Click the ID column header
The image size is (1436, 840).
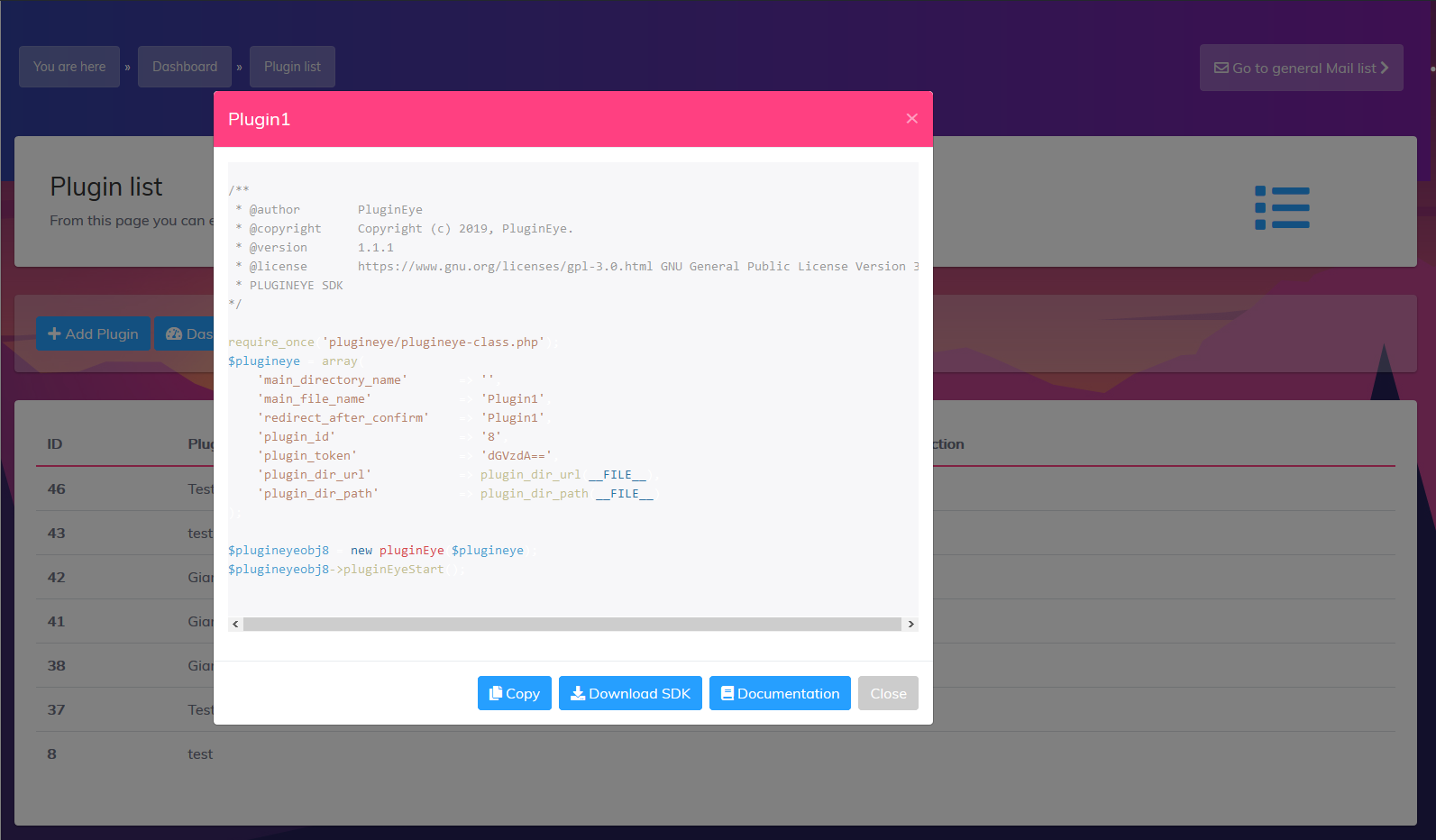pos(55,443)
